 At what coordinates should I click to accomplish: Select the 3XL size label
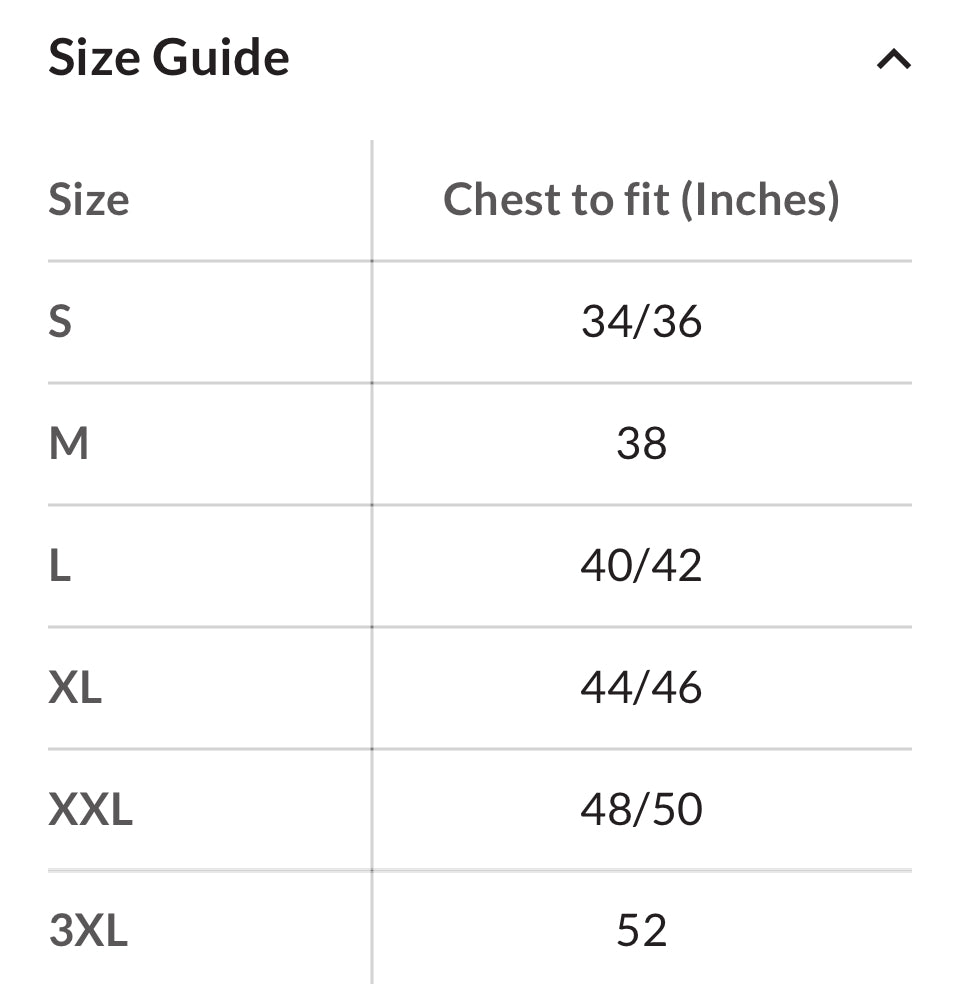tap(88, 932)
